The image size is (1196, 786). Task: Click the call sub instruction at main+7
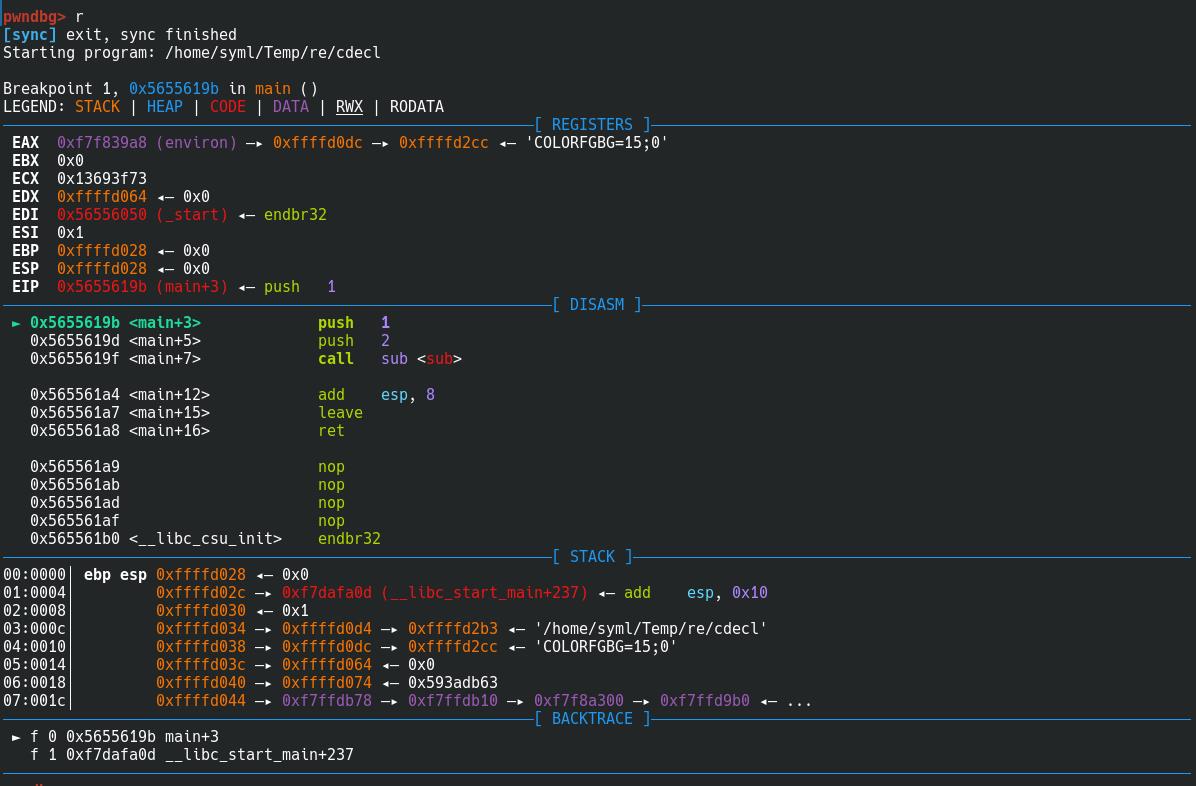pos(389,359)
